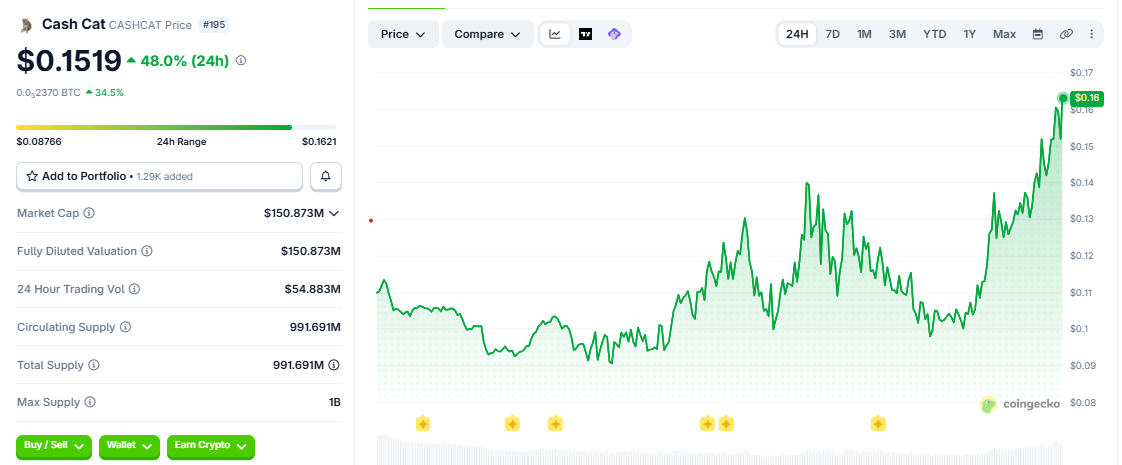Click the $0.08766 range low value
This screenshot has height=465, width=1122.
click(39, 142)
